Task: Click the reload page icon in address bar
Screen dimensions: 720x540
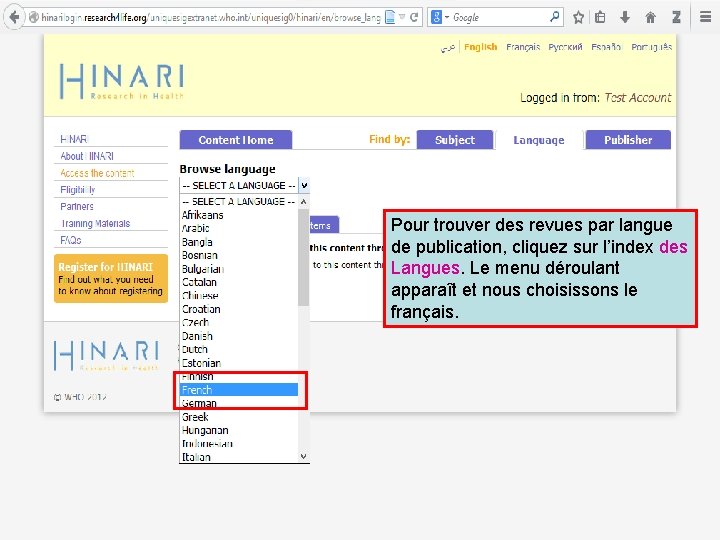Action: pos(414,17)
